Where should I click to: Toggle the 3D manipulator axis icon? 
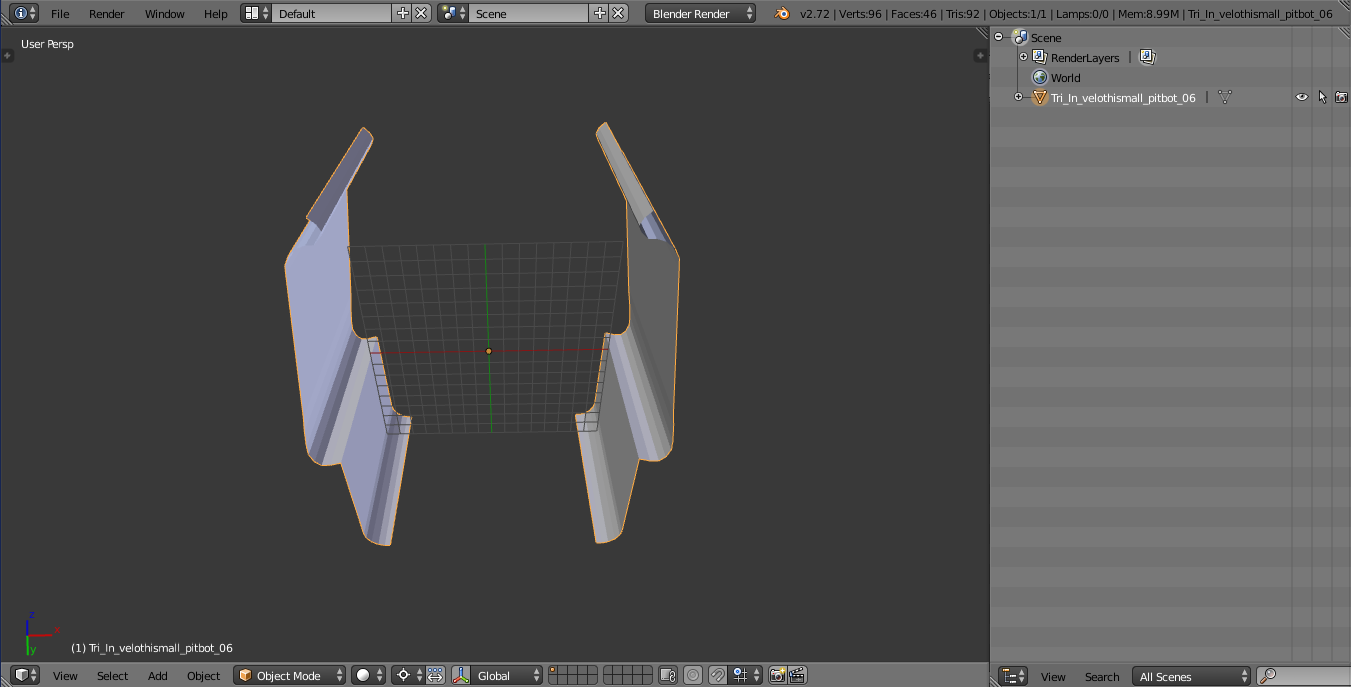click(x=461, y=675)
